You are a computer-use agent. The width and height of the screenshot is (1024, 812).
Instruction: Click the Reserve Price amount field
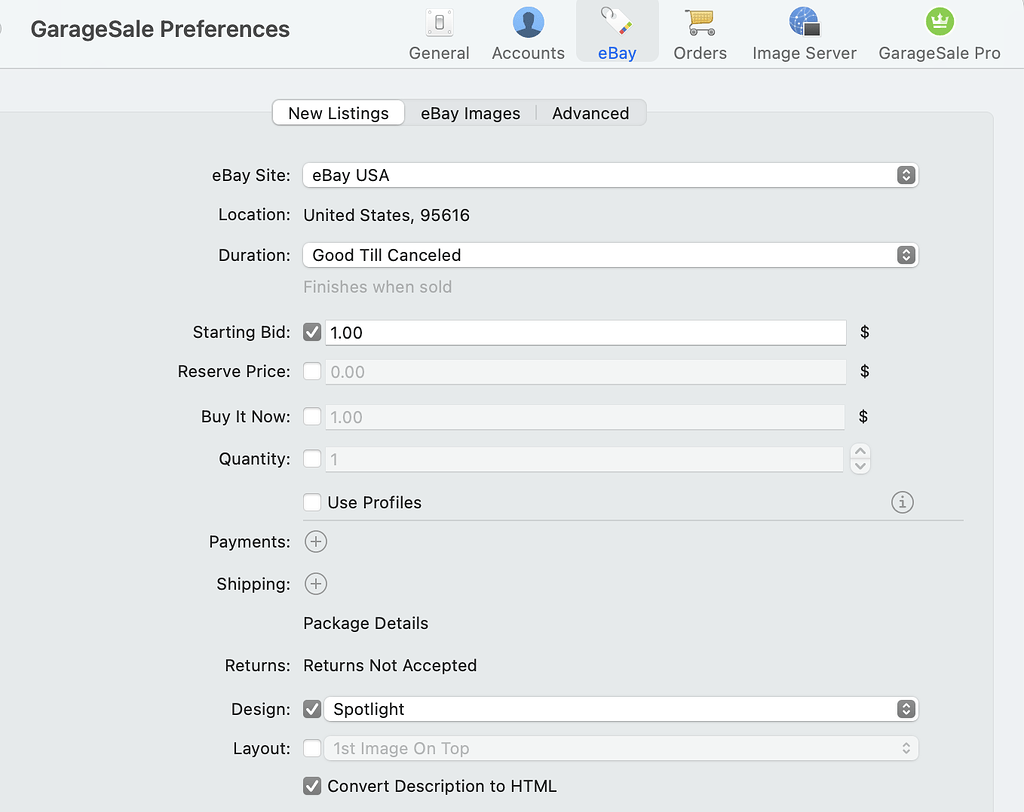[586, 372]
